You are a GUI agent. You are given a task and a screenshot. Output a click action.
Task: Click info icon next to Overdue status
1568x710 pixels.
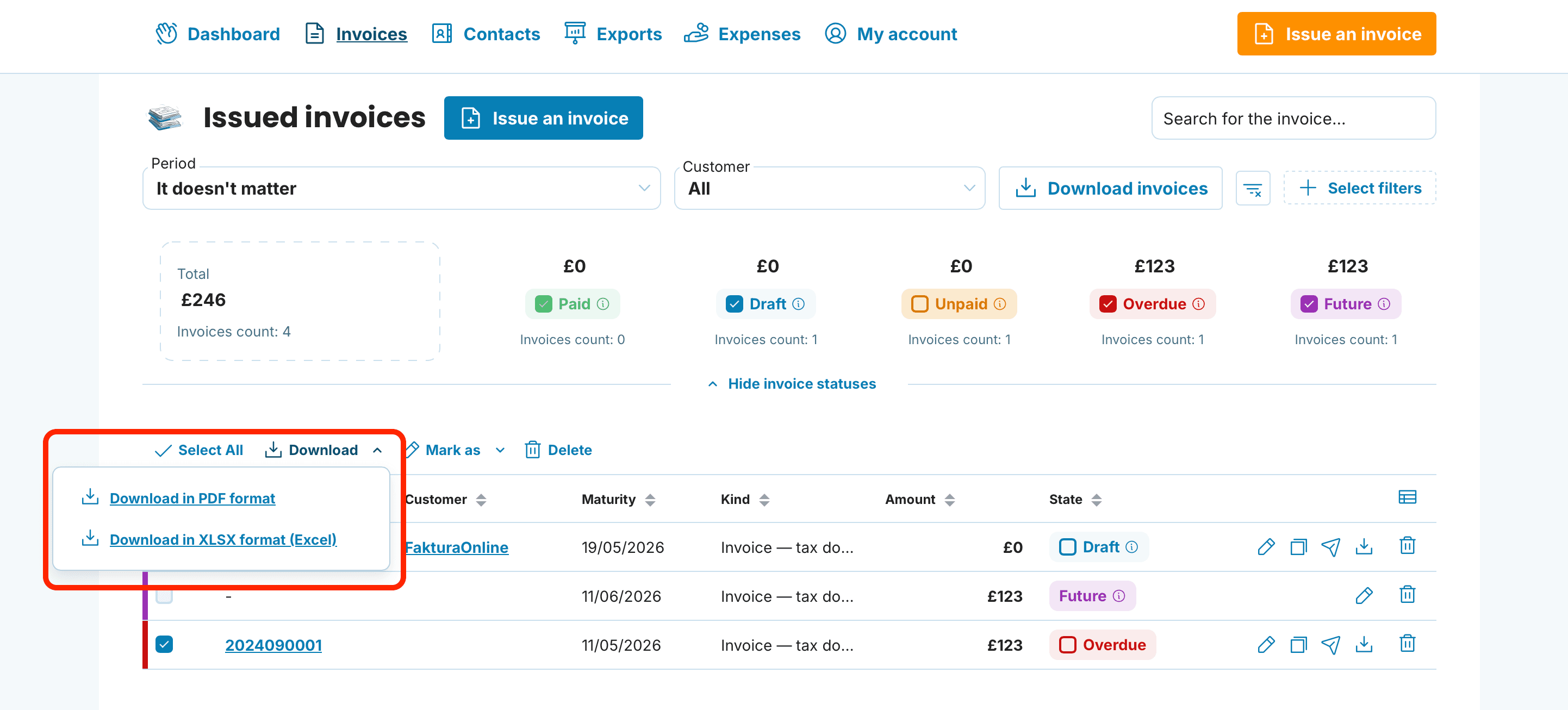click(x=1198, y=303)
